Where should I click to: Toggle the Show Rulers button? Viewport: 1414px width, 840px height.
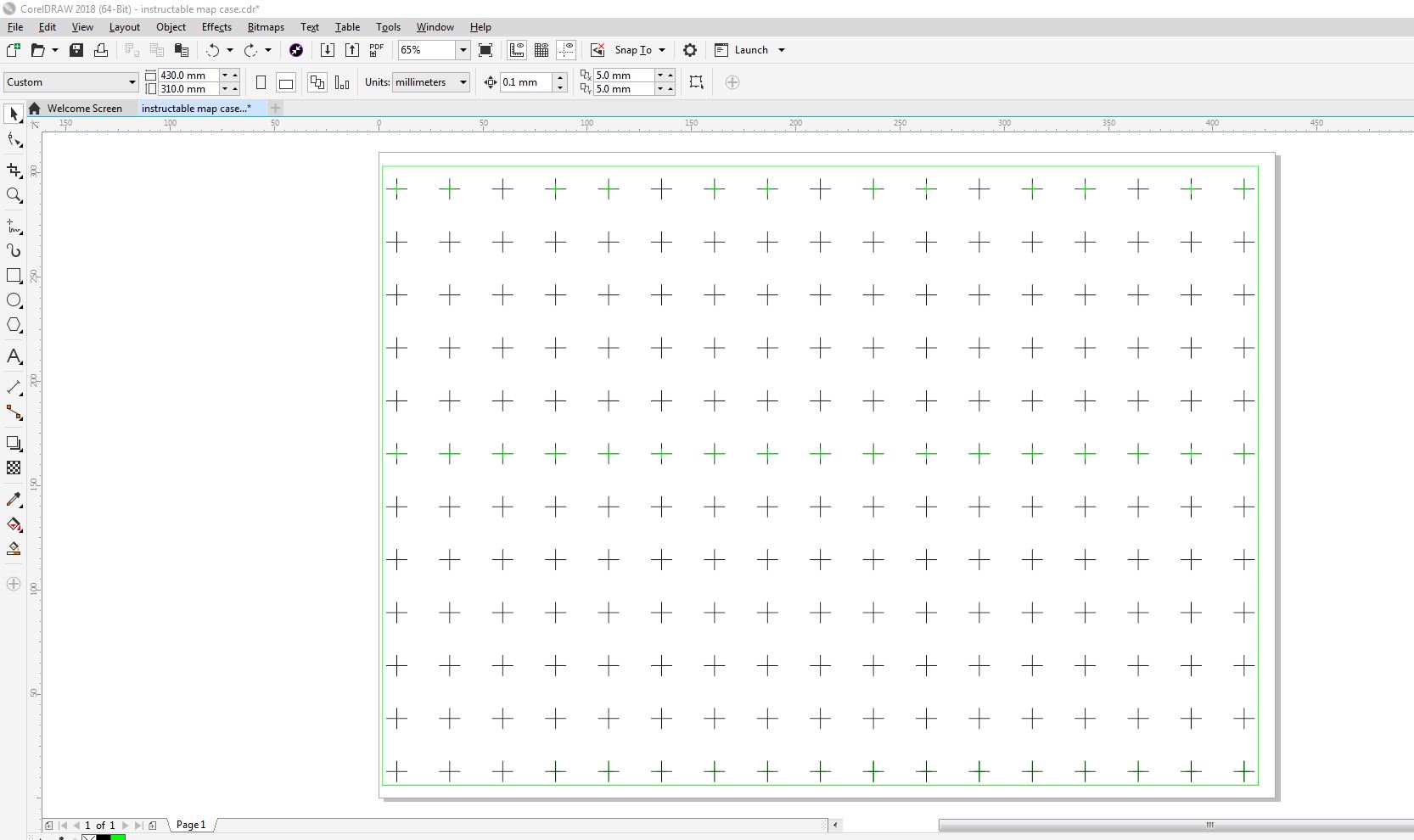tap(517, 50)
